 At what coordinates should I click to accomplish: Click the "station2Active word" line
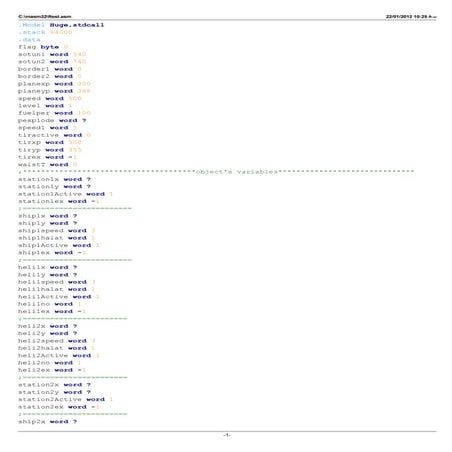coord(66,399)
